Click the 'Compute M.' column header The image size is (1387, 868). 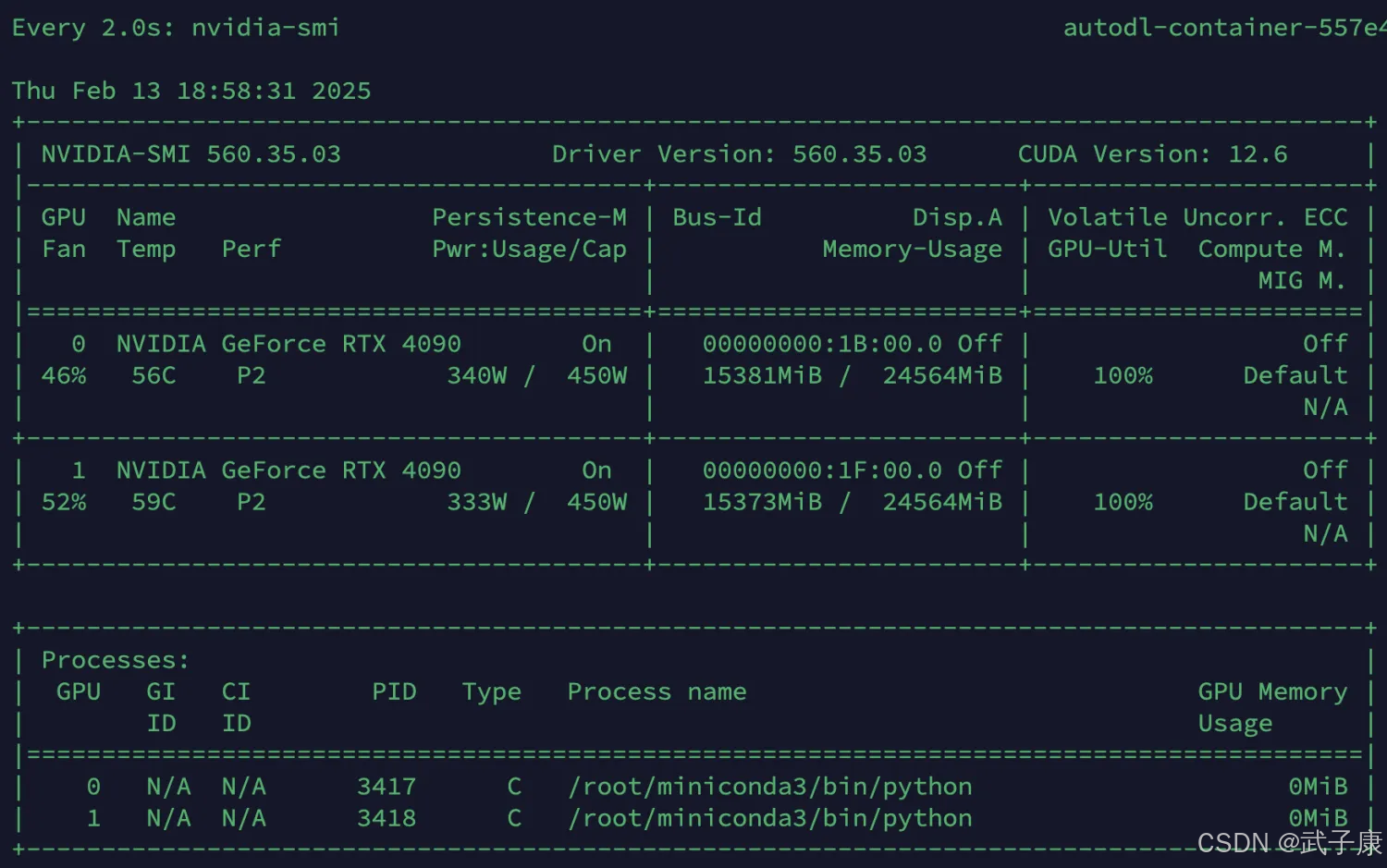click(1272, 250)
